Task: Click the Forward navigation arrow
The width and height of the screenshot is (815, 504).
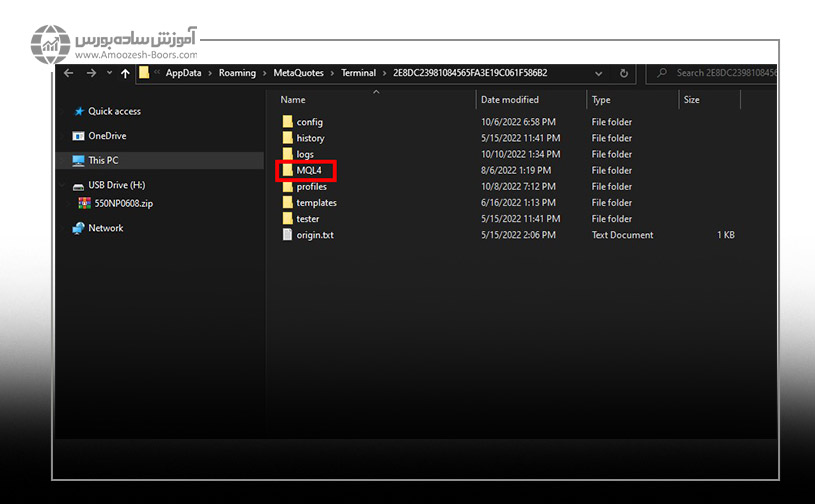Action: (x=90, y=73)
